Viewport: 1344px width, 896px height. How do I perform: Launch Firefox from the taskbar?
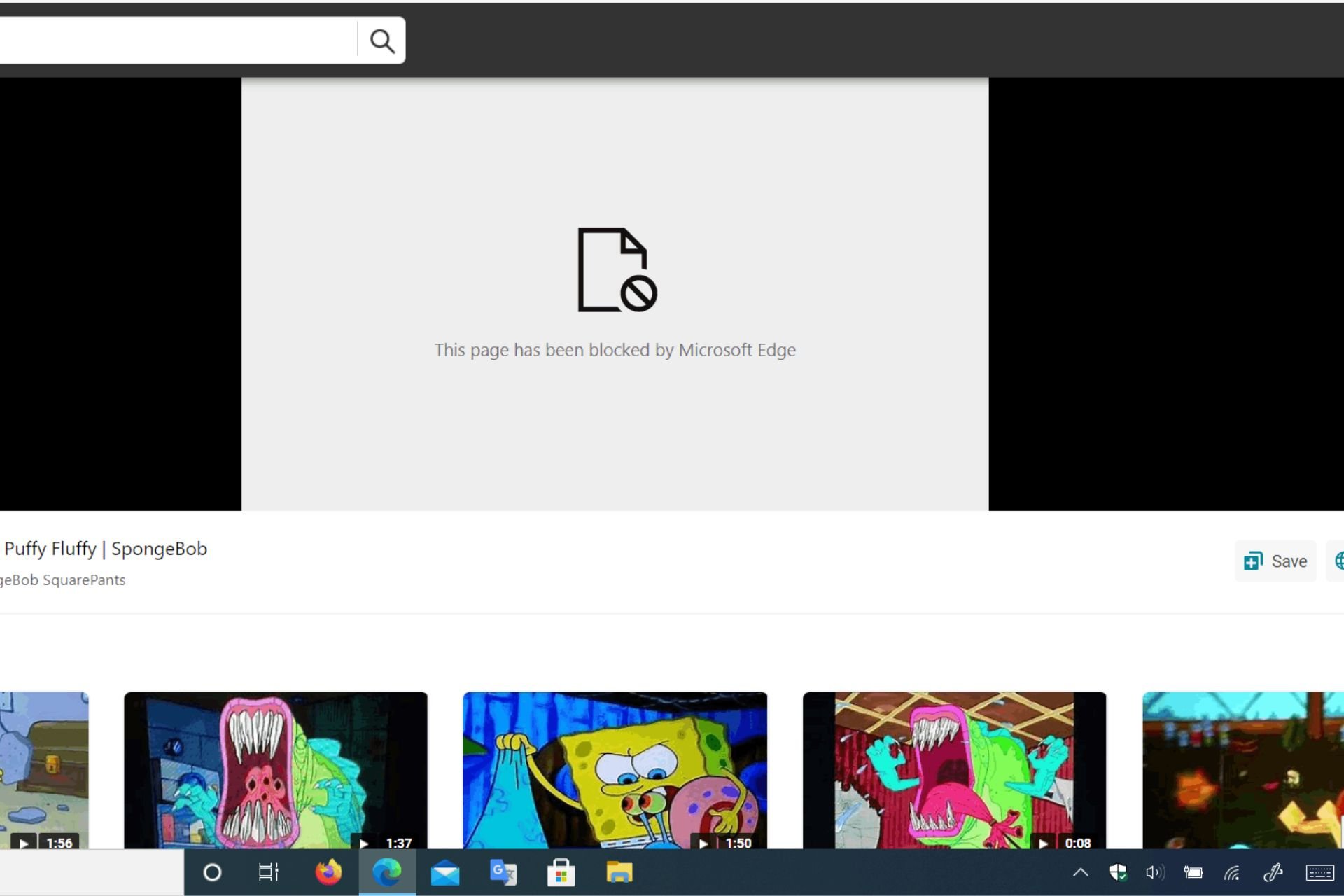point(328,872)
